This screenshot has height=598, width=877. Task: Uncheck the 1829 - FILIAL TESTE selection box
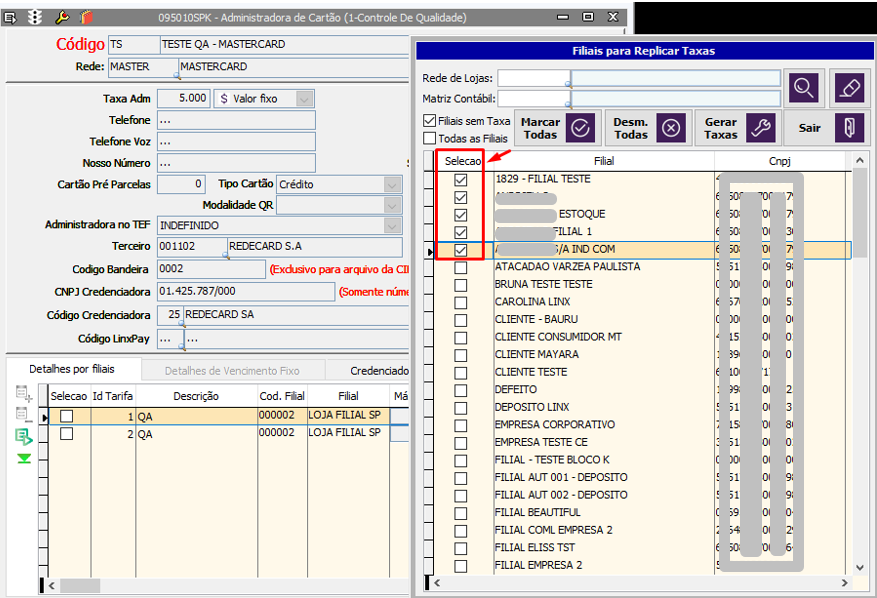click(460, 180)
